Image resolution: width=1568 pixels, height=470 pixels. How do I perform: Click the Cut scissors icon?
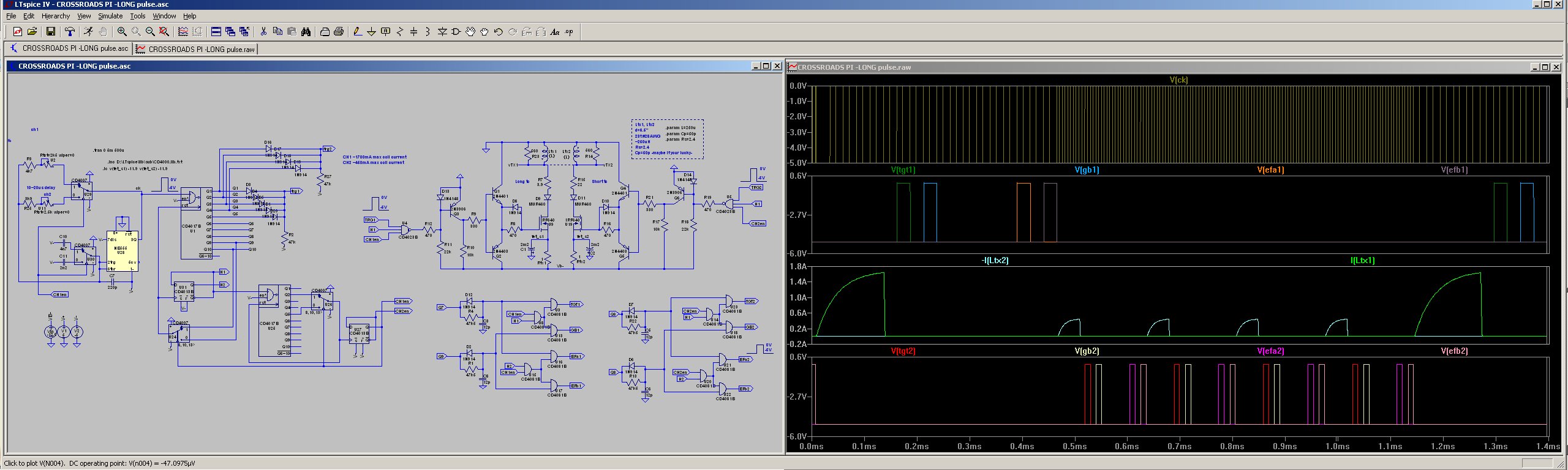coord(263,32)
